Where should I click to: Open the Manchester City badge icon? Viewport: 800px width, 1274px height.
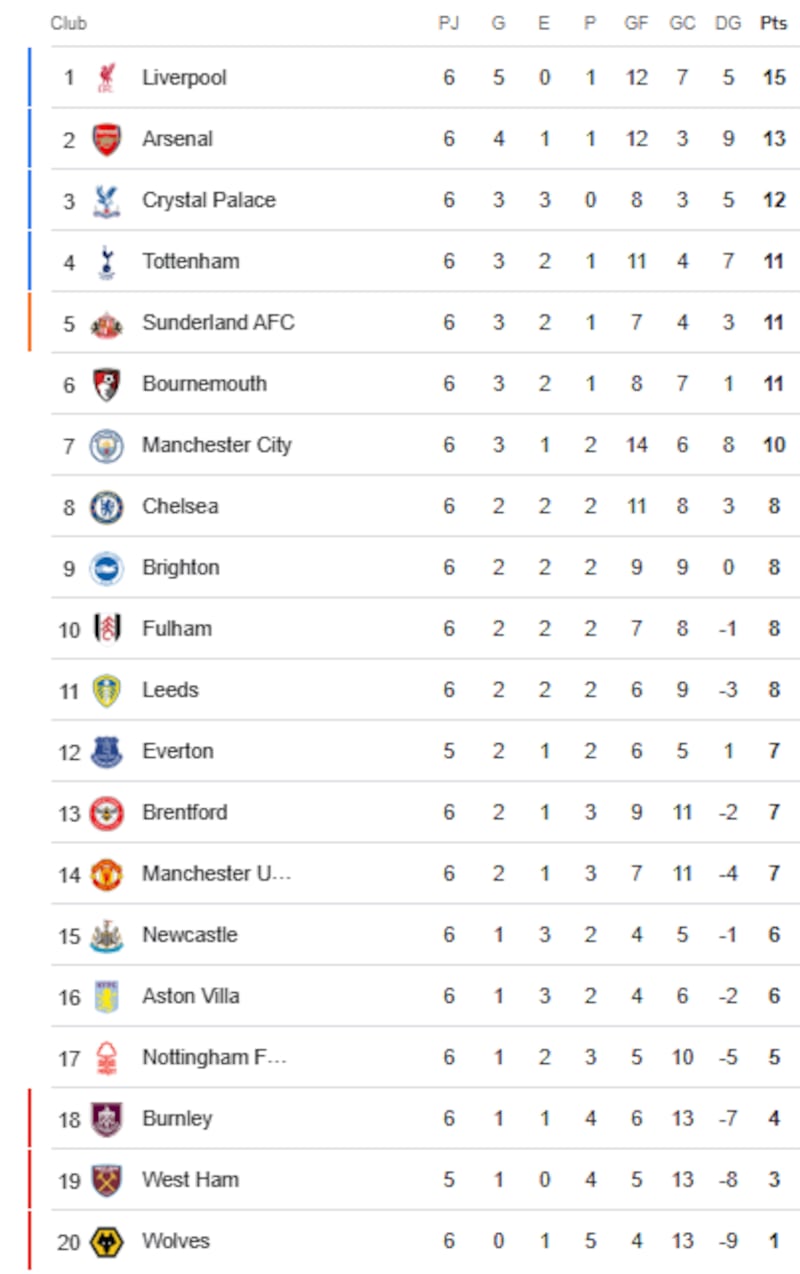tap(107, 445)
